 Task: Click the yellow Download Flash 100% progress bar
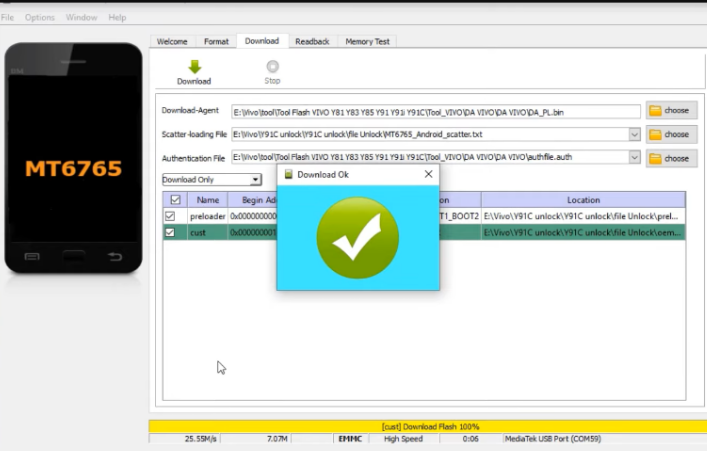427,426
